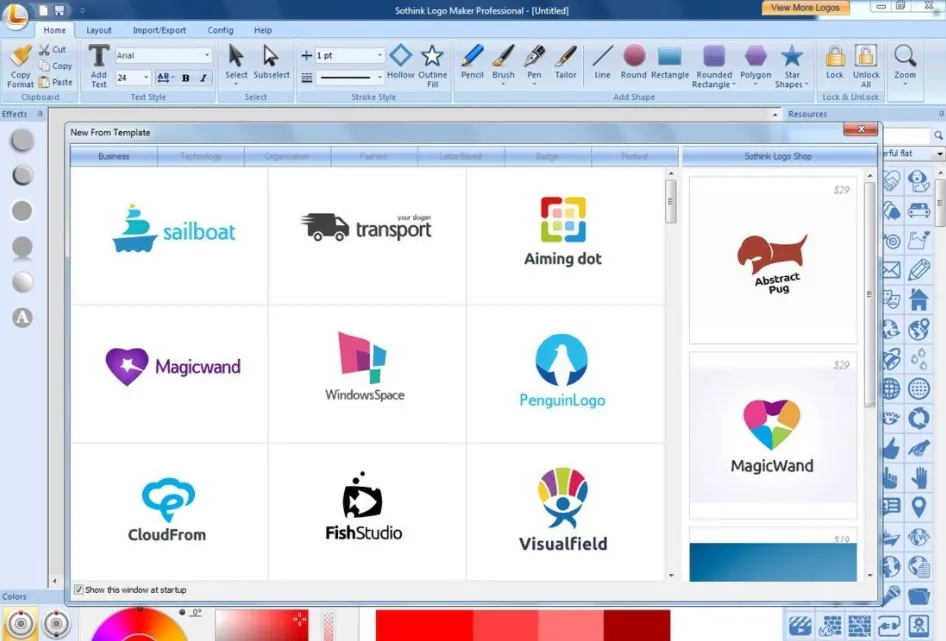The image size is (946, 641).
Task: Toggle bold text formatting
Action: point(186,78)
